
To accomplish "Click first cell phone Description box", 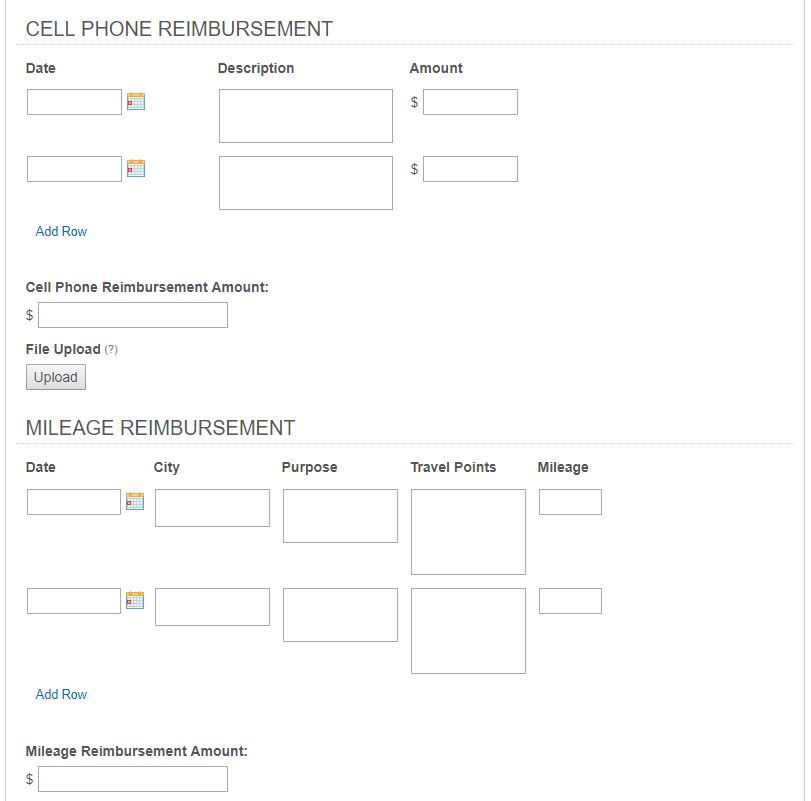I will click(x=305, y=116).
